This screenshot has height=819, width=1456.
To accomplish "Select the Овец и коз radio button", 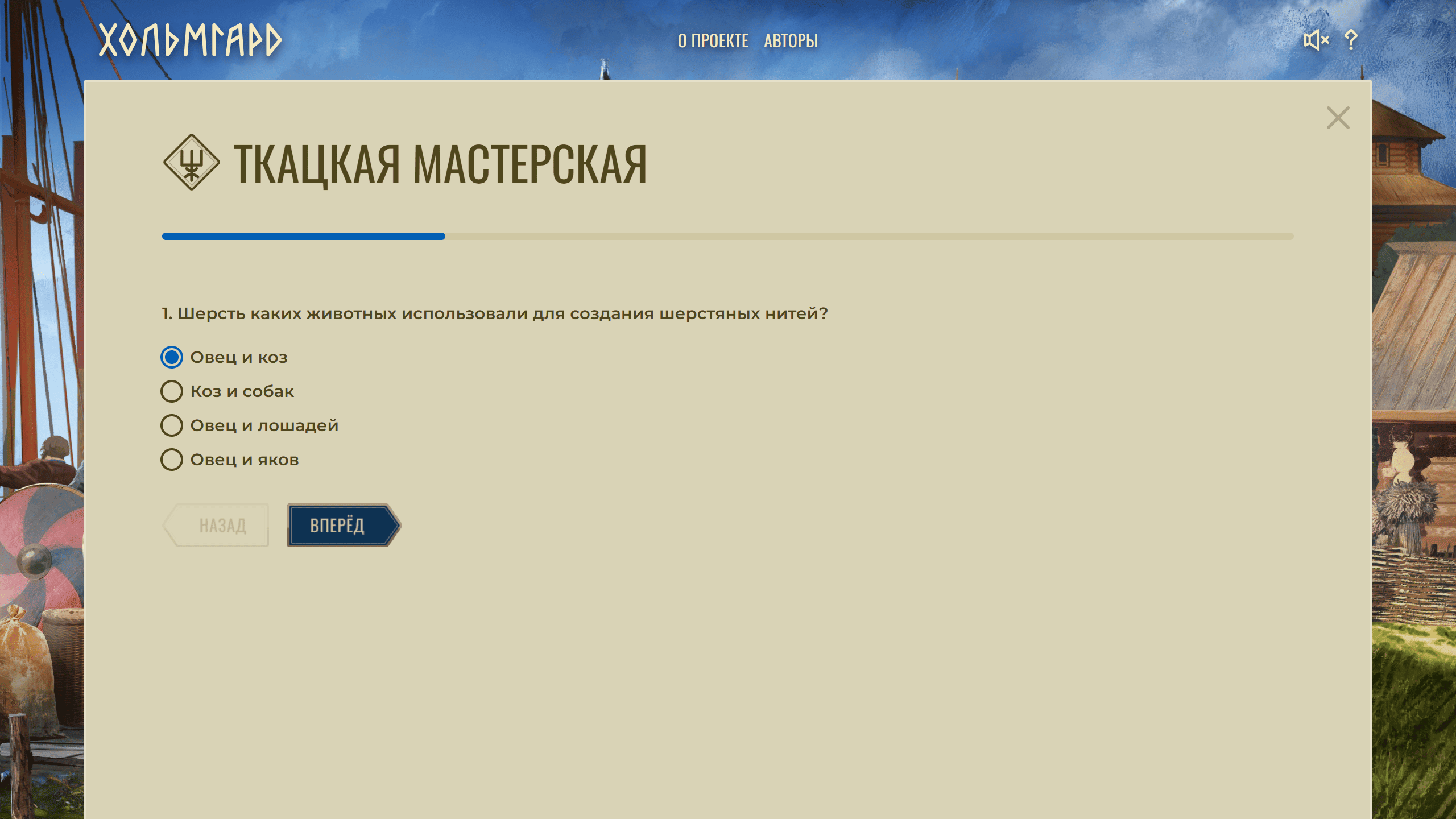I will [x=171, y=357].
